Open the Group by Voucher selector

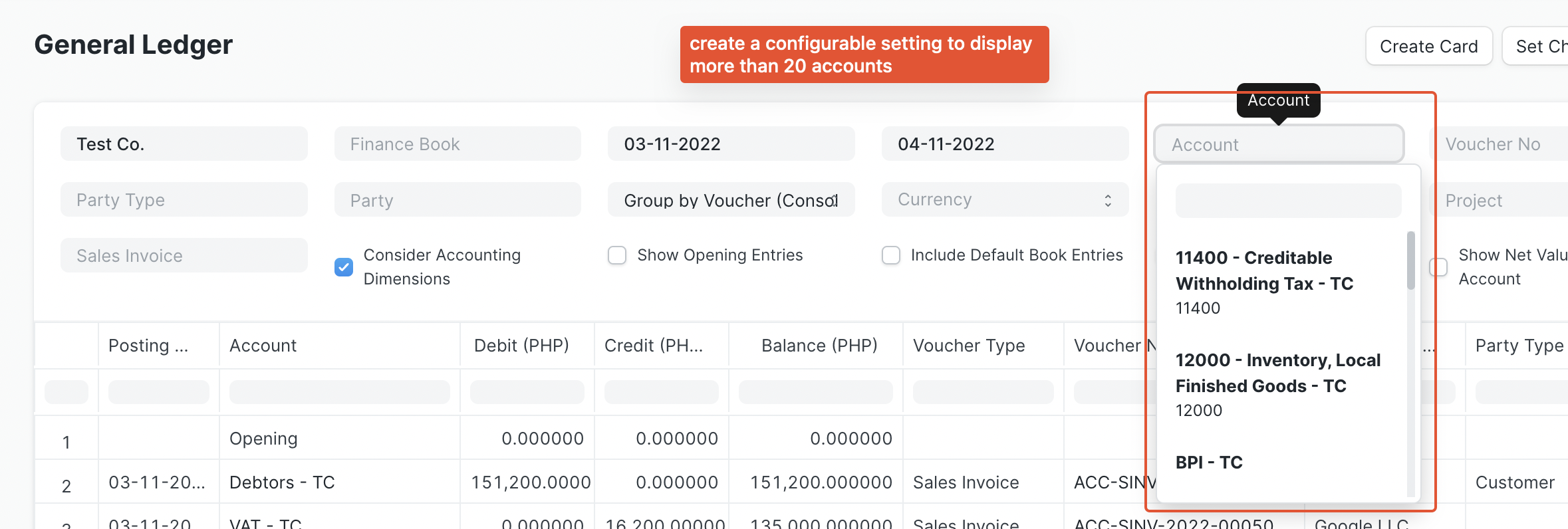(730, 199)
